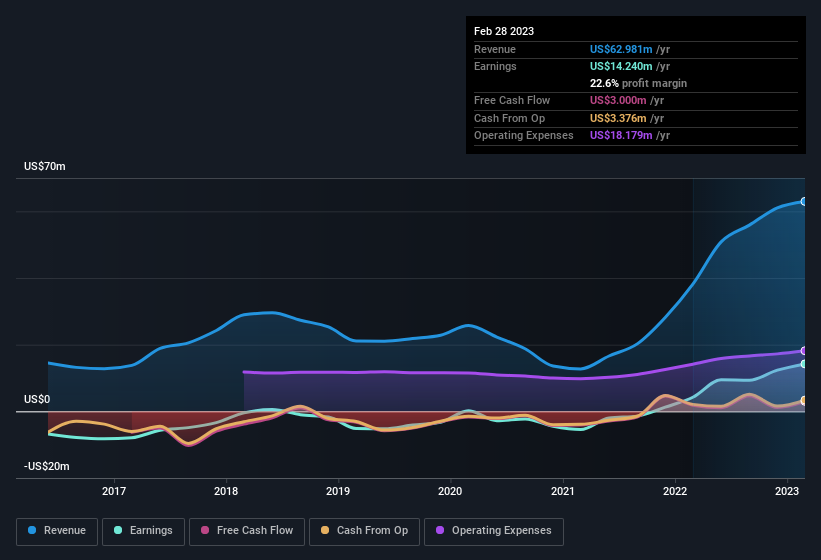Toggle the Revenue legend button
Image resolution: width=821 pixels, height=560 pixels.
(x=57, y=531)
